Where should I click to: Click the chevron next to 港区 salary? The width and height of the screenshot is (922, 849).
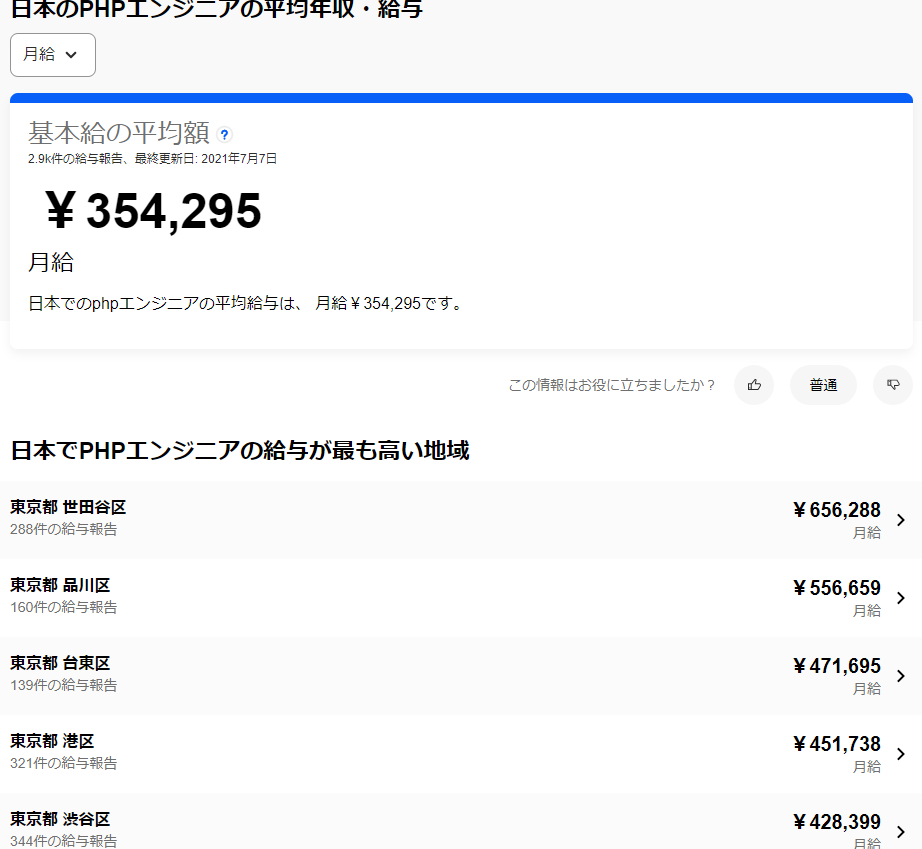tap(900, 754)
